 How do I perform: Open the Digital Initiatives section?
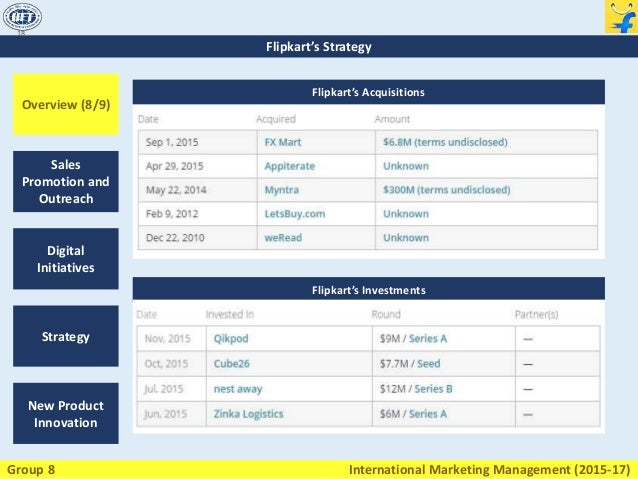66,259
